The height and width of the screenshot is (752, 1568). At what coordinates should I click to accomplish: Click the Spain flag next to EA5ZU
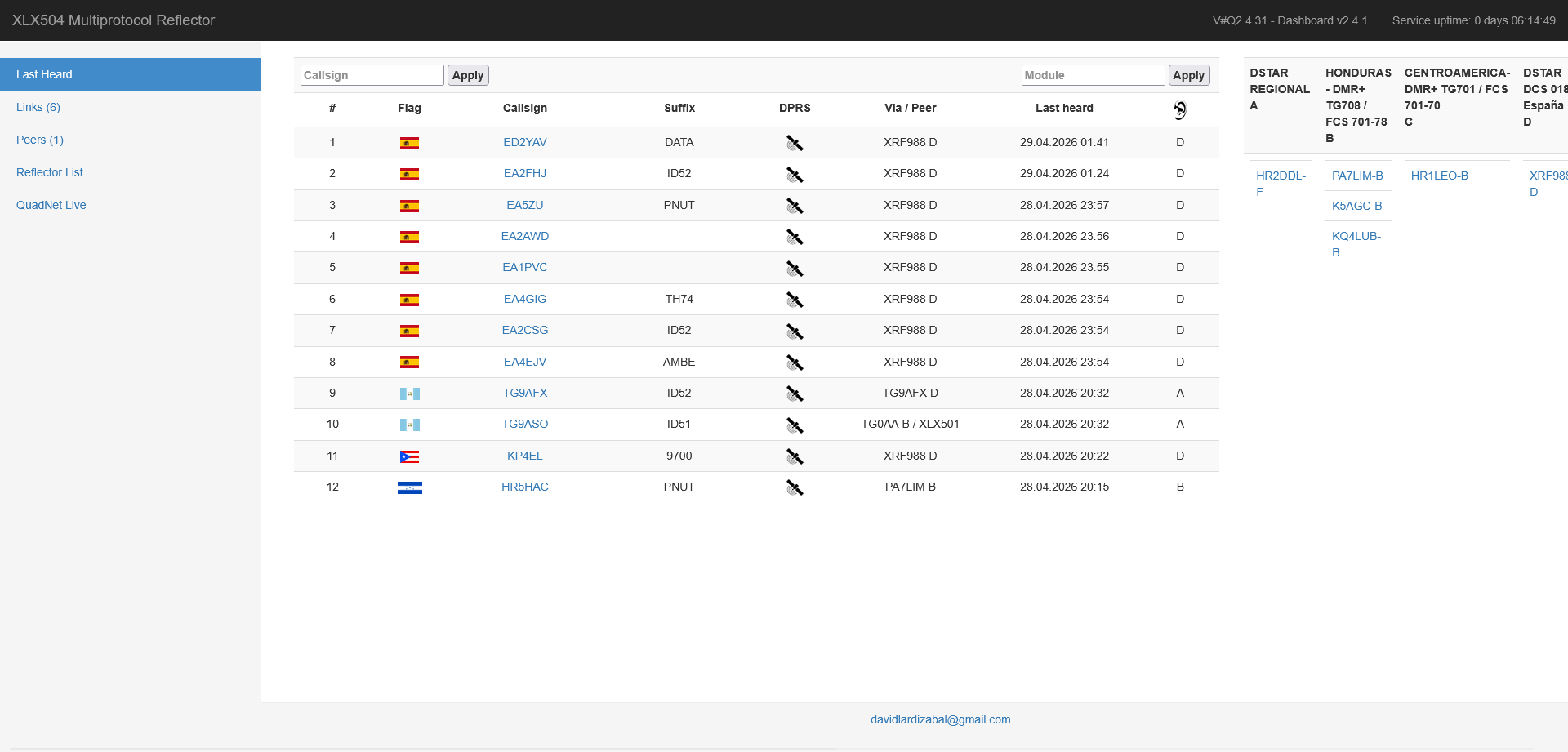tap(409, 206)
